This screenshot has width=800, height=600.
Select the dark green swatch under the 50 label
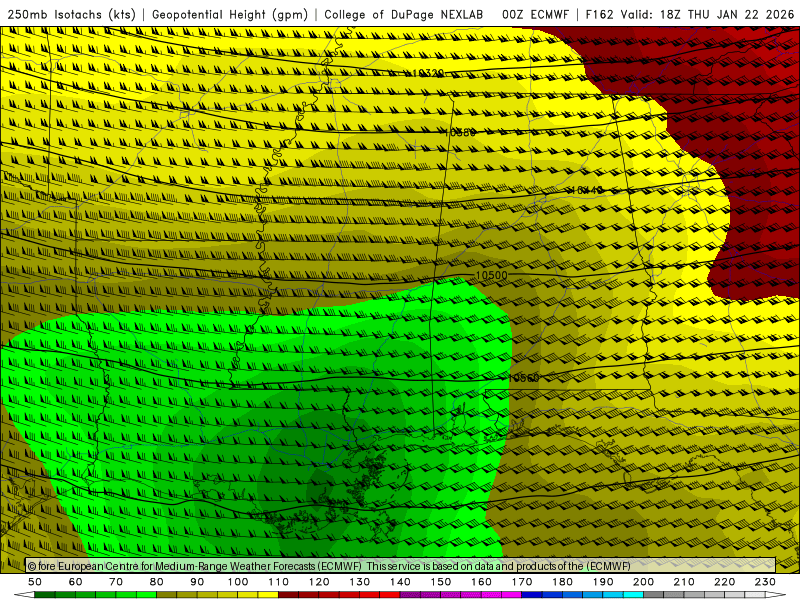click(45, 595)
